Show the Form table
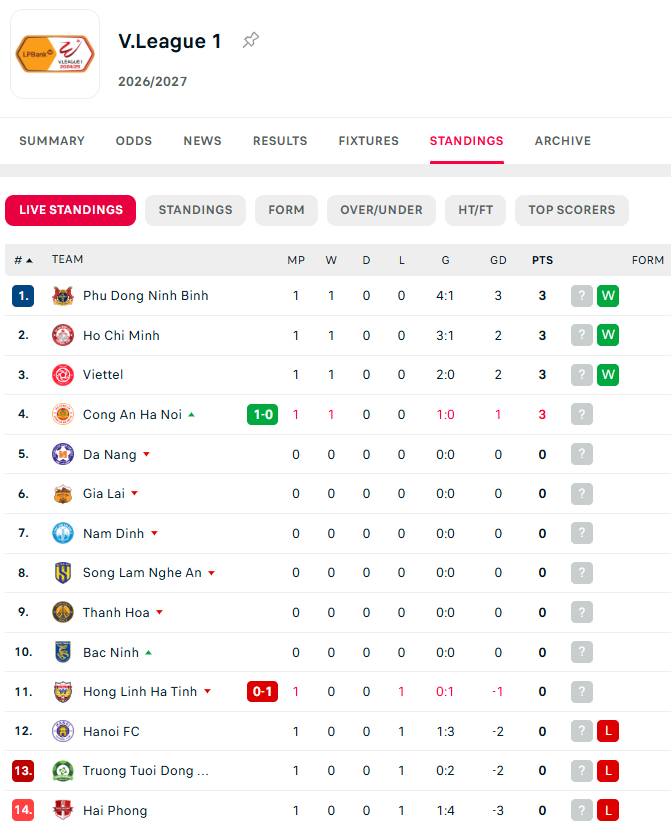 point(286,210)
